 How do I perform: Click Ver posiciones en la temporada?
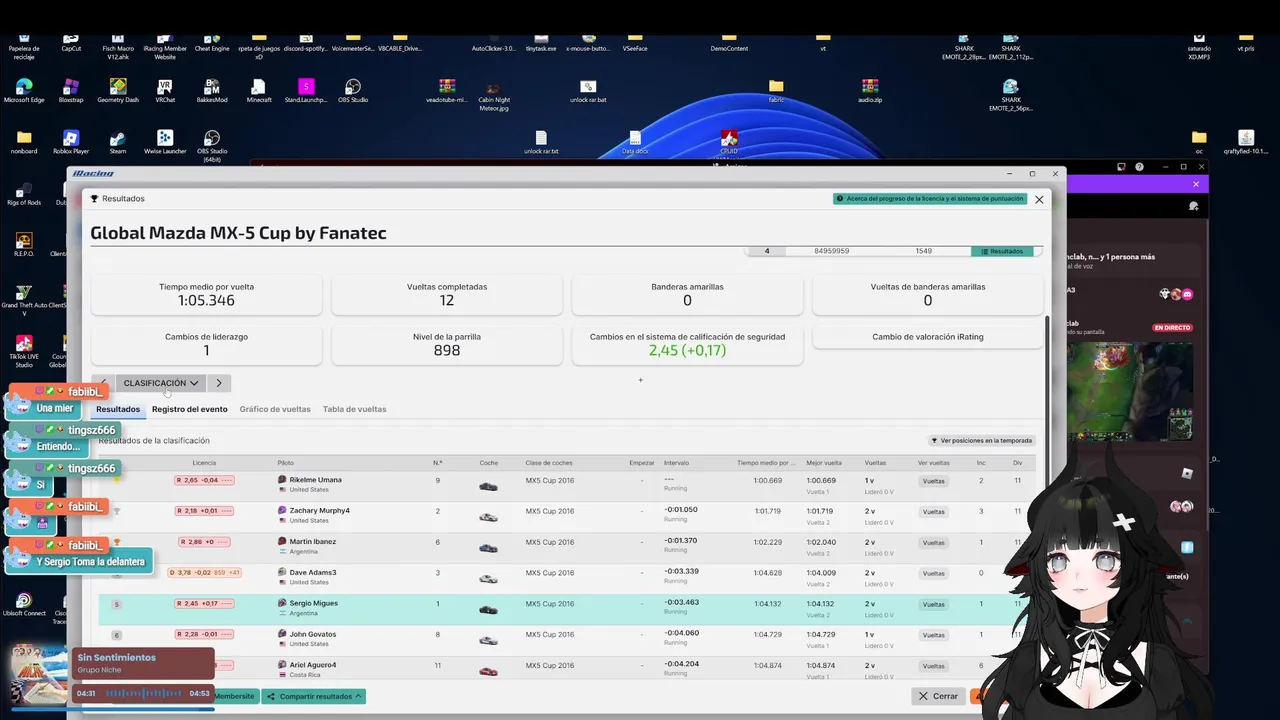(981, 440)
